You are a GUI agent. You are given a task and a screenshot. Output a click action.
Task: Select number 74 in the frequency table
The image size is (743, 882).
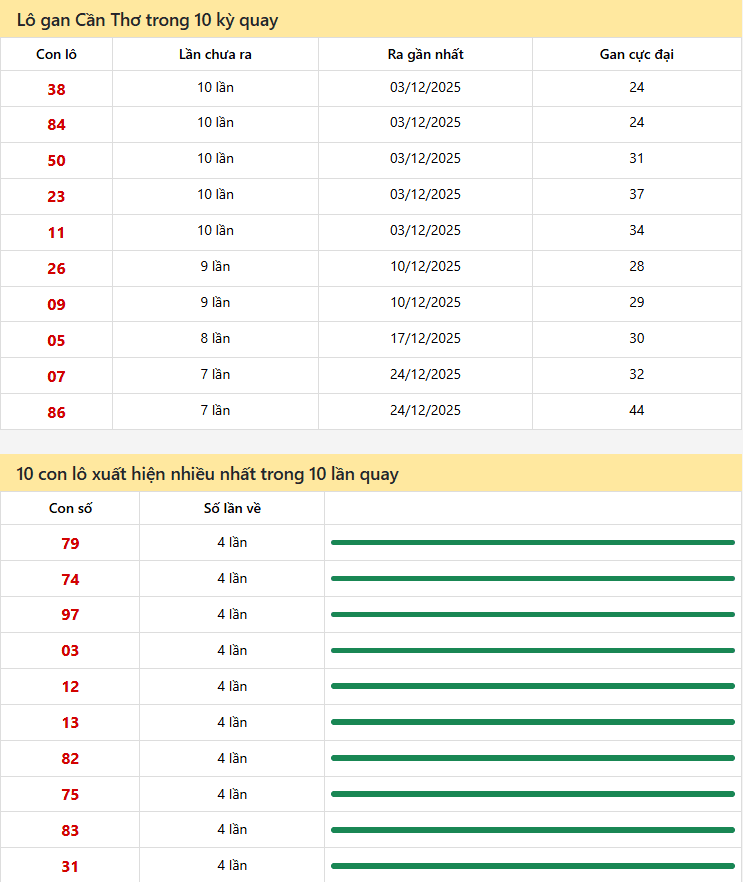70,579
